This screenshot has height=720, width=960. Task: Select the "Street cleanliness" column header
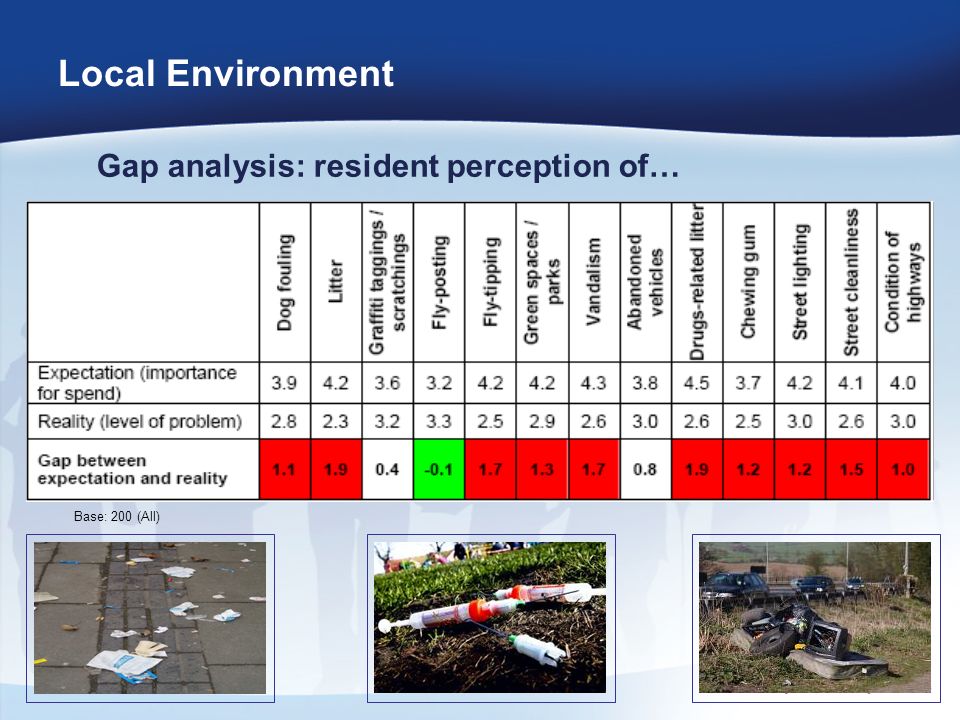tap(851, 283)
